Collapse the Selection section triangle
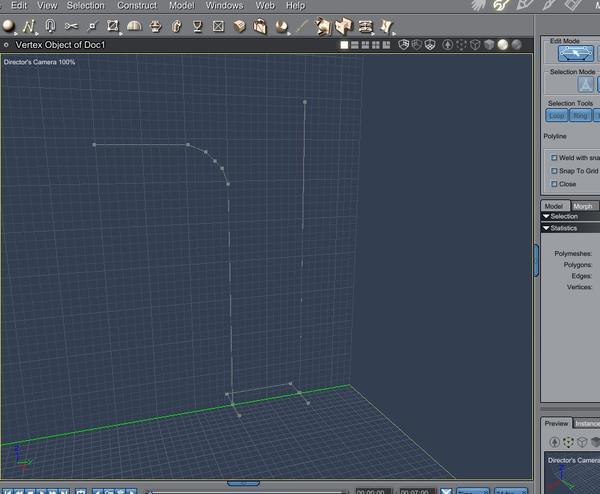The height and width of the screenshot is (494, 600). [546, 217]
